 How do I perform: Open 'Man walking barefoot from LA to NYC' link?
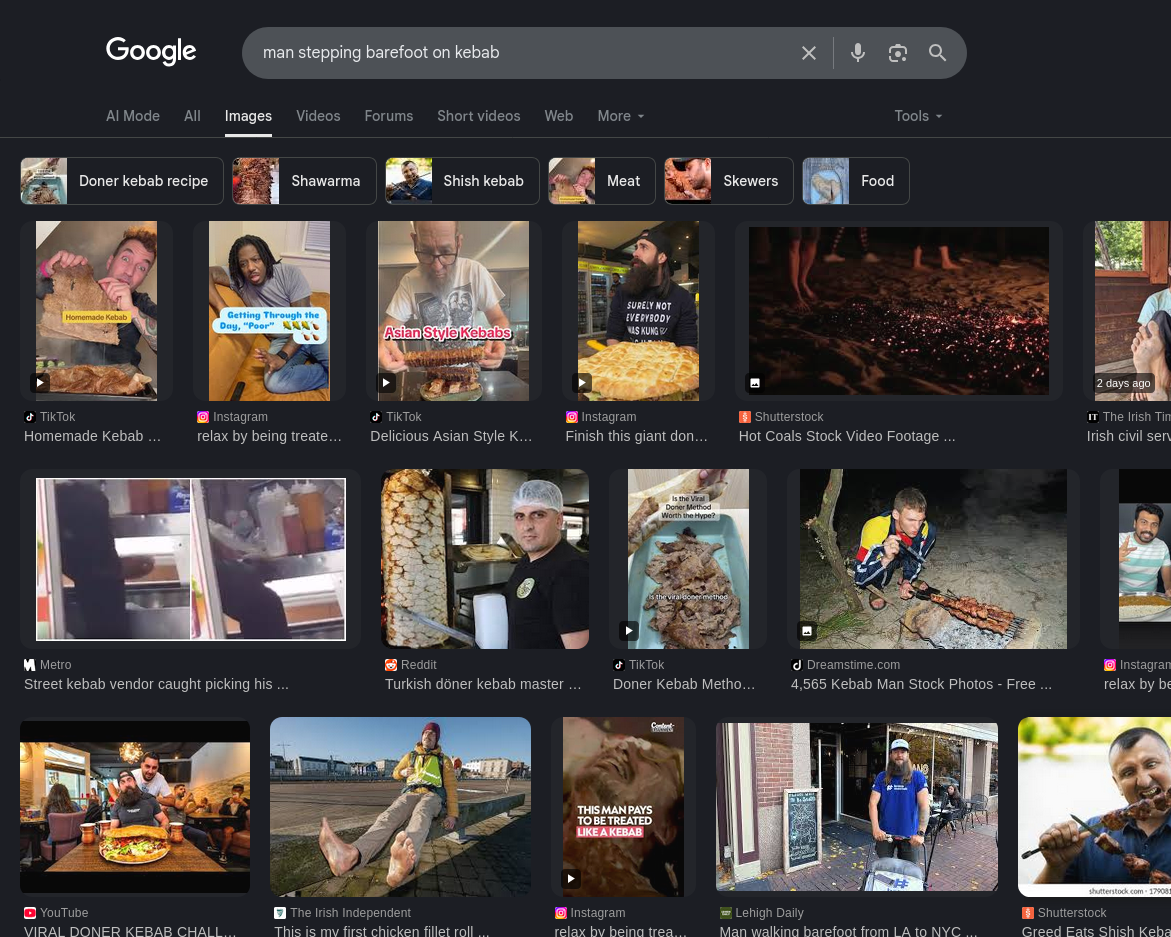(848, 930)
